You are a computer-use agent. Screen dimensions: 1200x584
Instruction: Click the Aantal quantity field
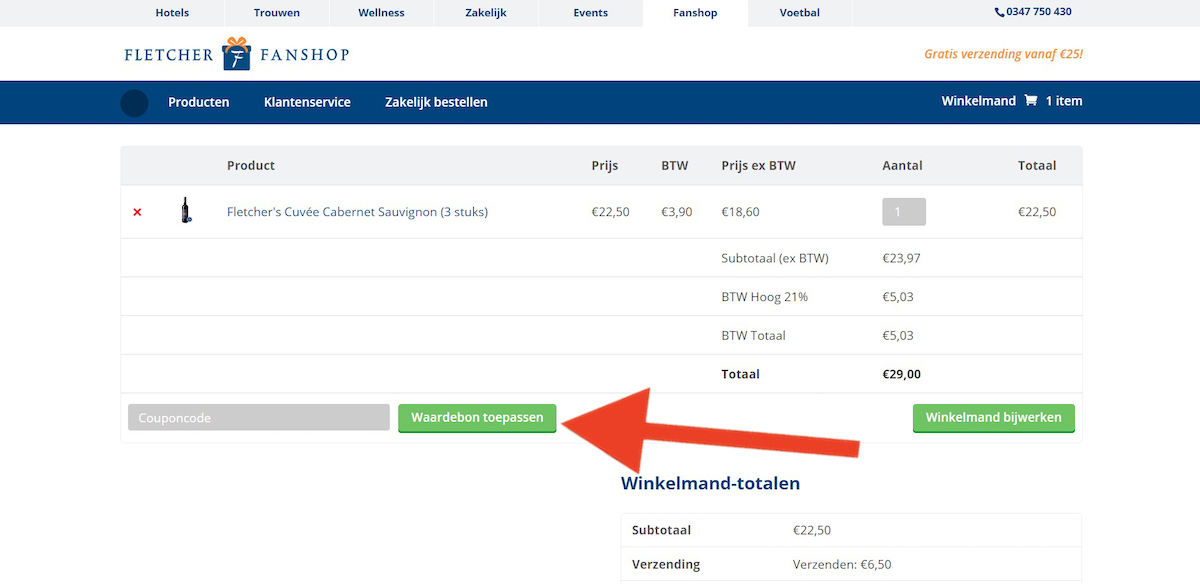(904, 212)
